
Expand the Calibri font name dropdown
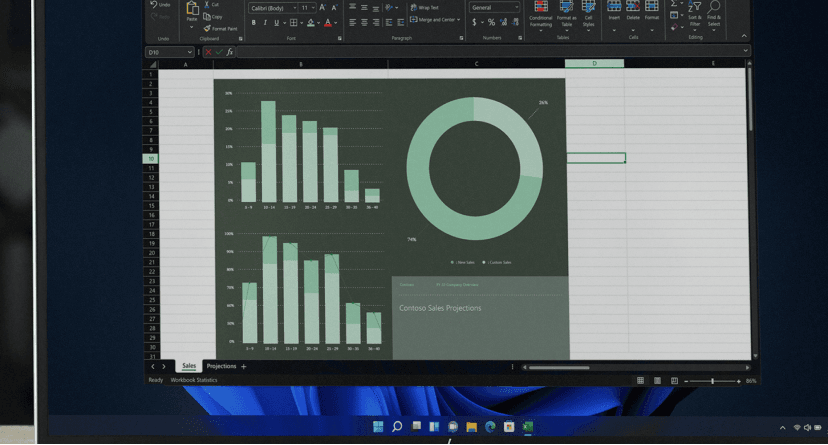coord(294,8)
